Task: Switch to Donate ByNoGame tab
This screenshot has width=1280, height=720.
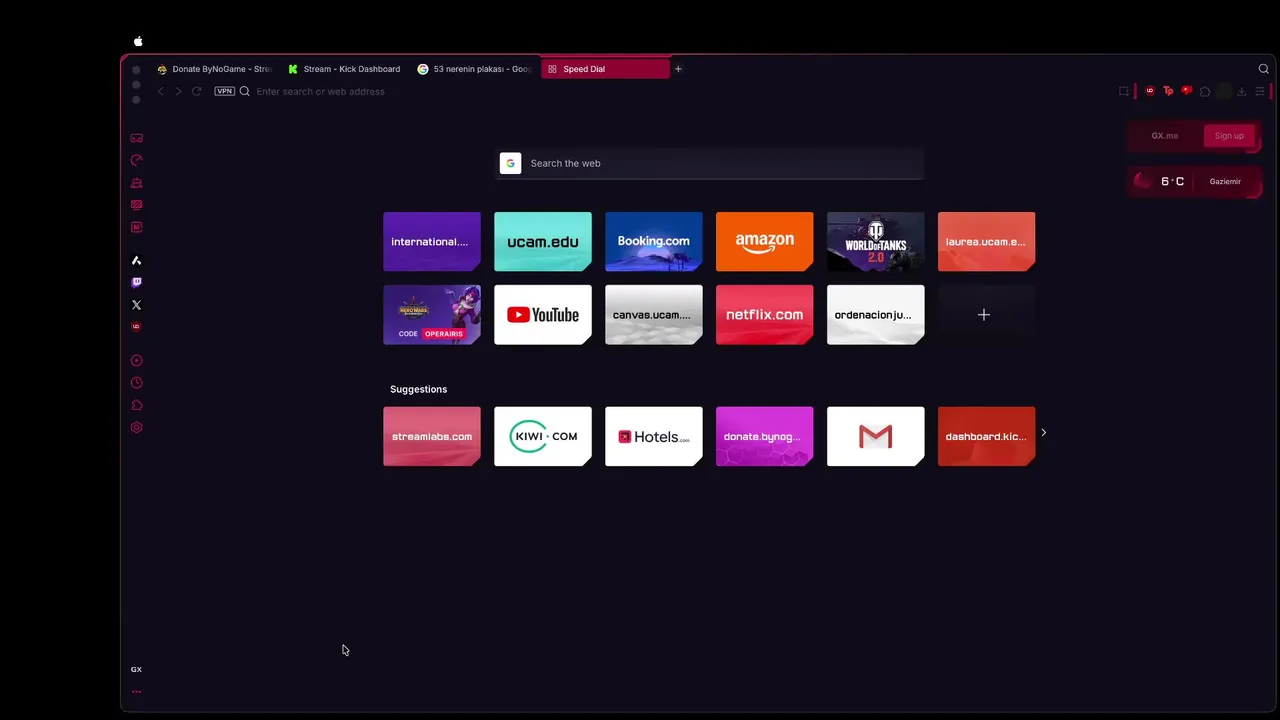Action: coord(215,69)
